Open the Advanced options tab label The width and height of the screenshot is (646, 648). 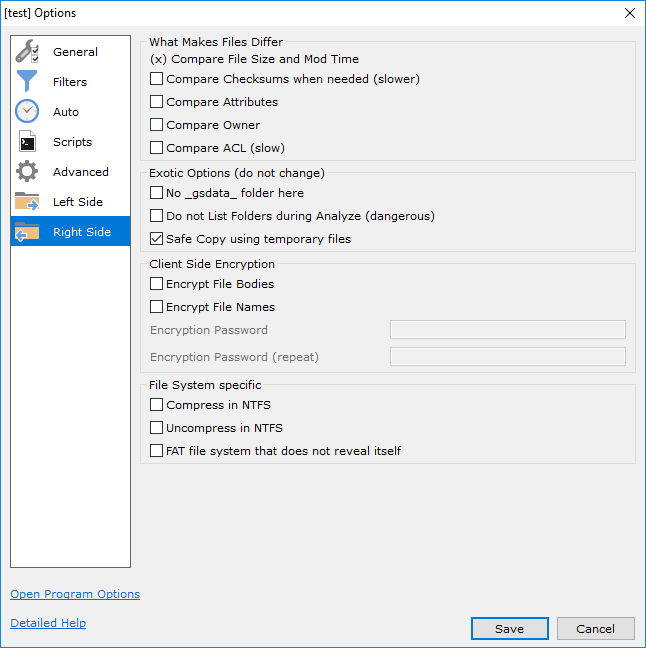pos(81,172)
